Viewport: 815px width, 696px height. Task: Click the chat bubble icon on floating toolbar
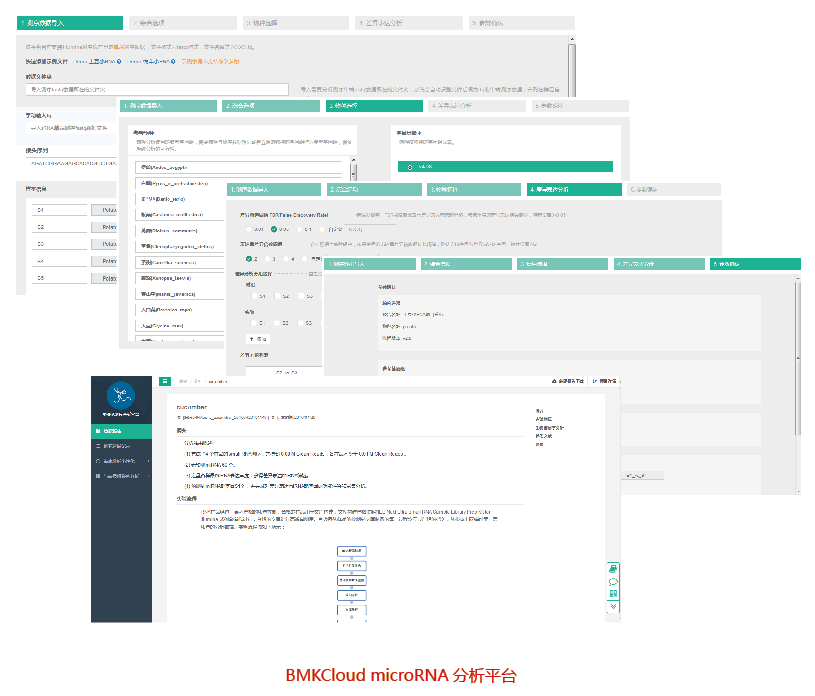pos(613,582)
